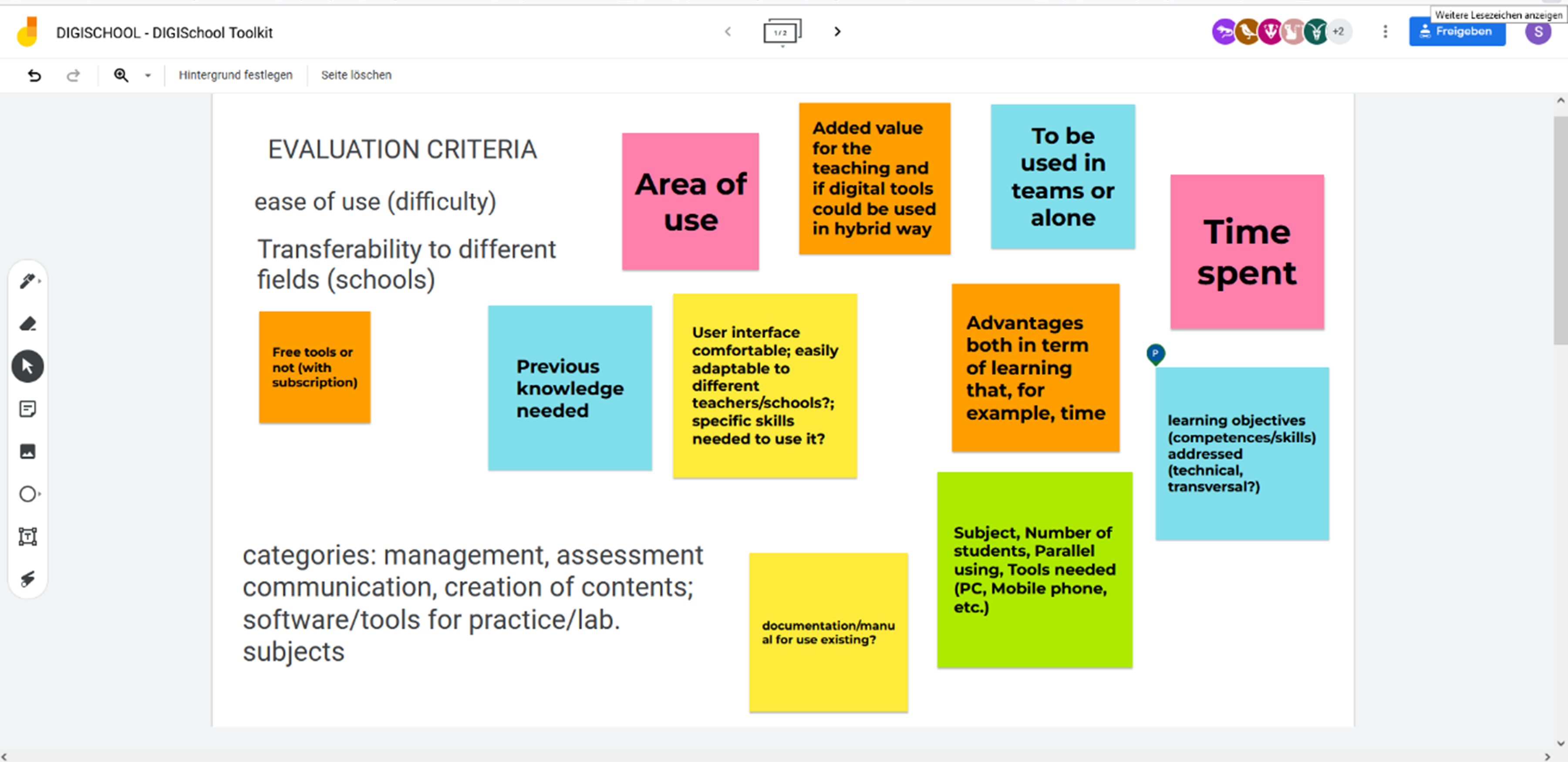This screenshot has width=1568, height=762.
Task: Show the +2 additional collaborators
Action: click(1338, 32)
